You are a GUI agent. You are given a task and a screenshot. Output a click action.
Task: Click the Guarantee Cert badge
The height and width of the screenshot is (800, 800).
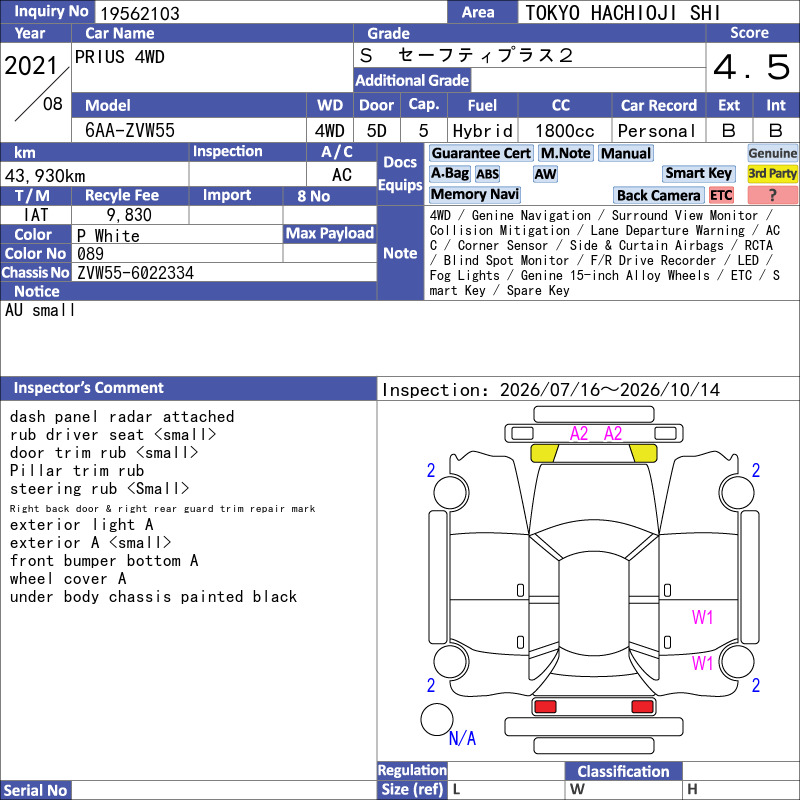[481, 153]
